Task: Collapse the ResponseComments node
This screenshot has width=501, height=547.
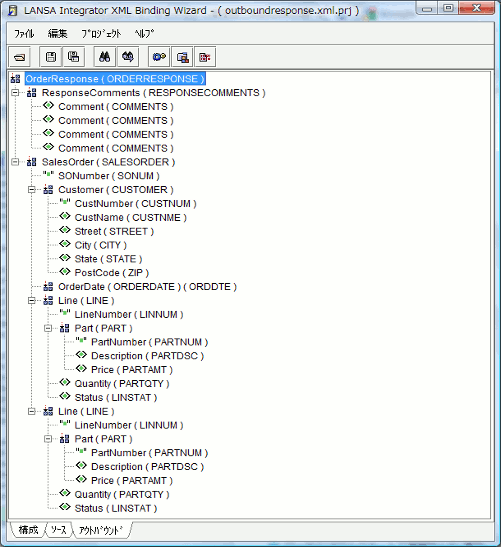Action: click(x=15, y=93)
